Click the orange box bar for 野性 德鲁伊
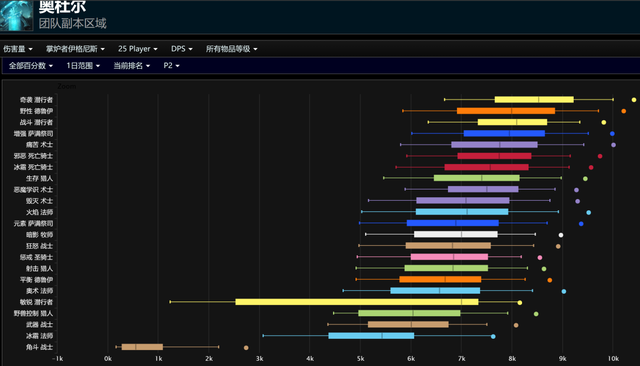This screenshot has width=640, height=366. pyautogui.click(x=506, y=111)
